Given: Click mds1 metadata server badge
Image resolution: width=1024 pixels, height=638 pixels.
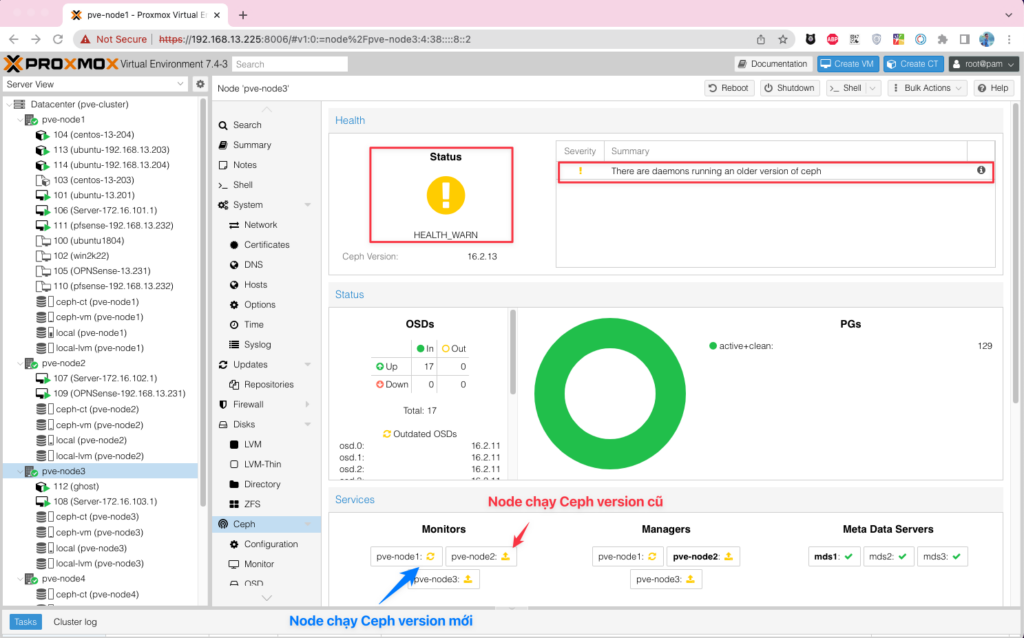Looking at the screenshot, I should click(x=833, y=556).
